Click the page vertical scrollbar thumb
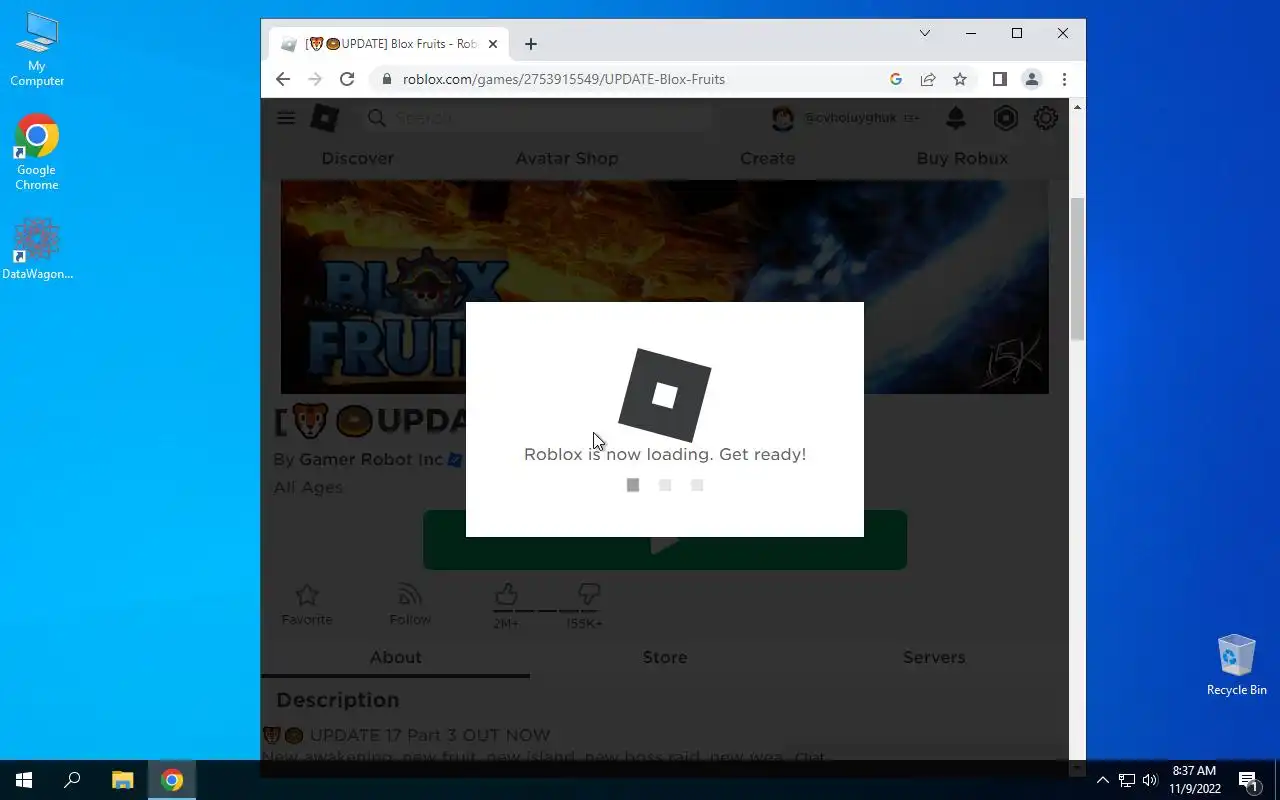The image size is (1280, 800). tap(1077, 270)
